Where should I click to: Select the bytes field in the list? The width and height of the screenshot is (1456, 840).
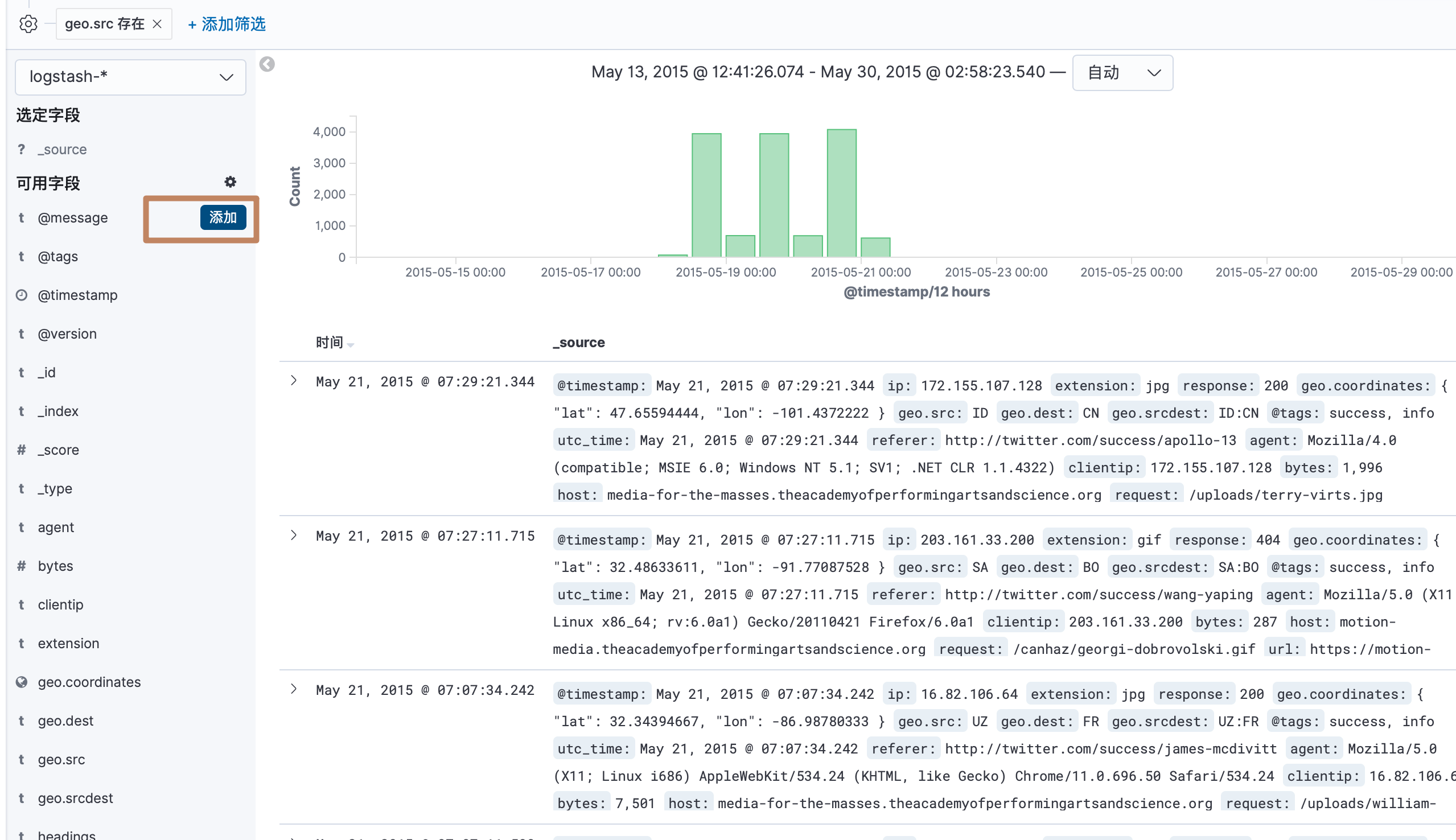(x=55, y=566)
